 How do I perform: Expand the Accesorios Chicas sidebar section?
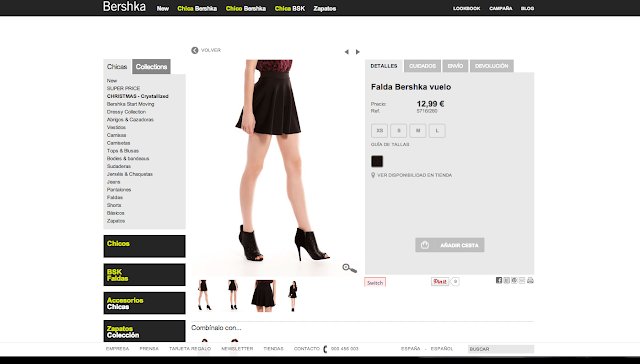click(144, 303)
